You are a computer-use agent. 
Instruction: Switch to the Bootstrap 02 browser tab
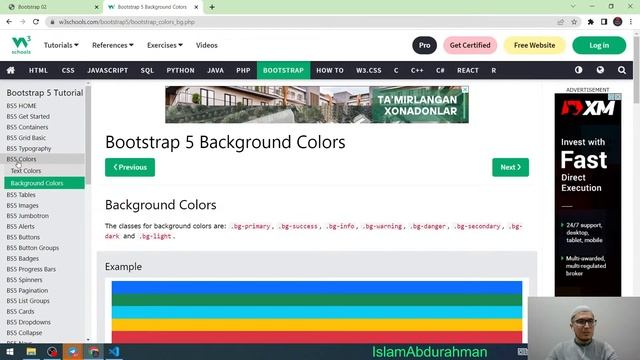click(52, 7)
